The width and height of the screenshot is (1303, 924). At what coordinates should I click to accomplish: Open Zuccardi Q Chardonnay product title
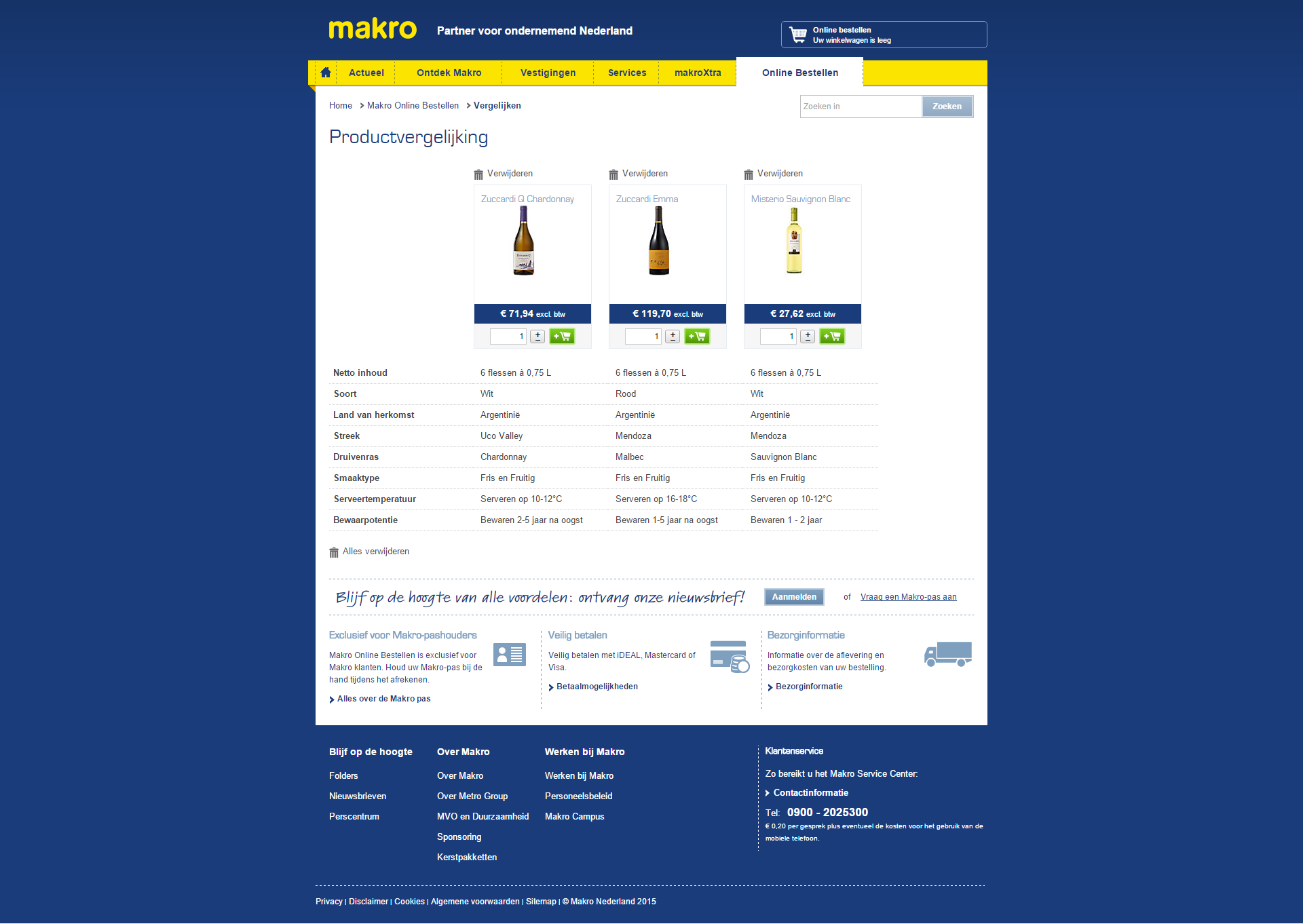click(x=527, y=199)
